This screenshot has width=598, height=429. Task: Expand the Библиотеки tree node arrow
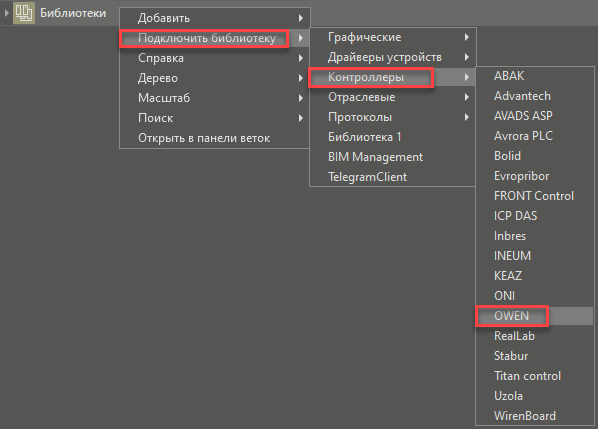[6, 13]
